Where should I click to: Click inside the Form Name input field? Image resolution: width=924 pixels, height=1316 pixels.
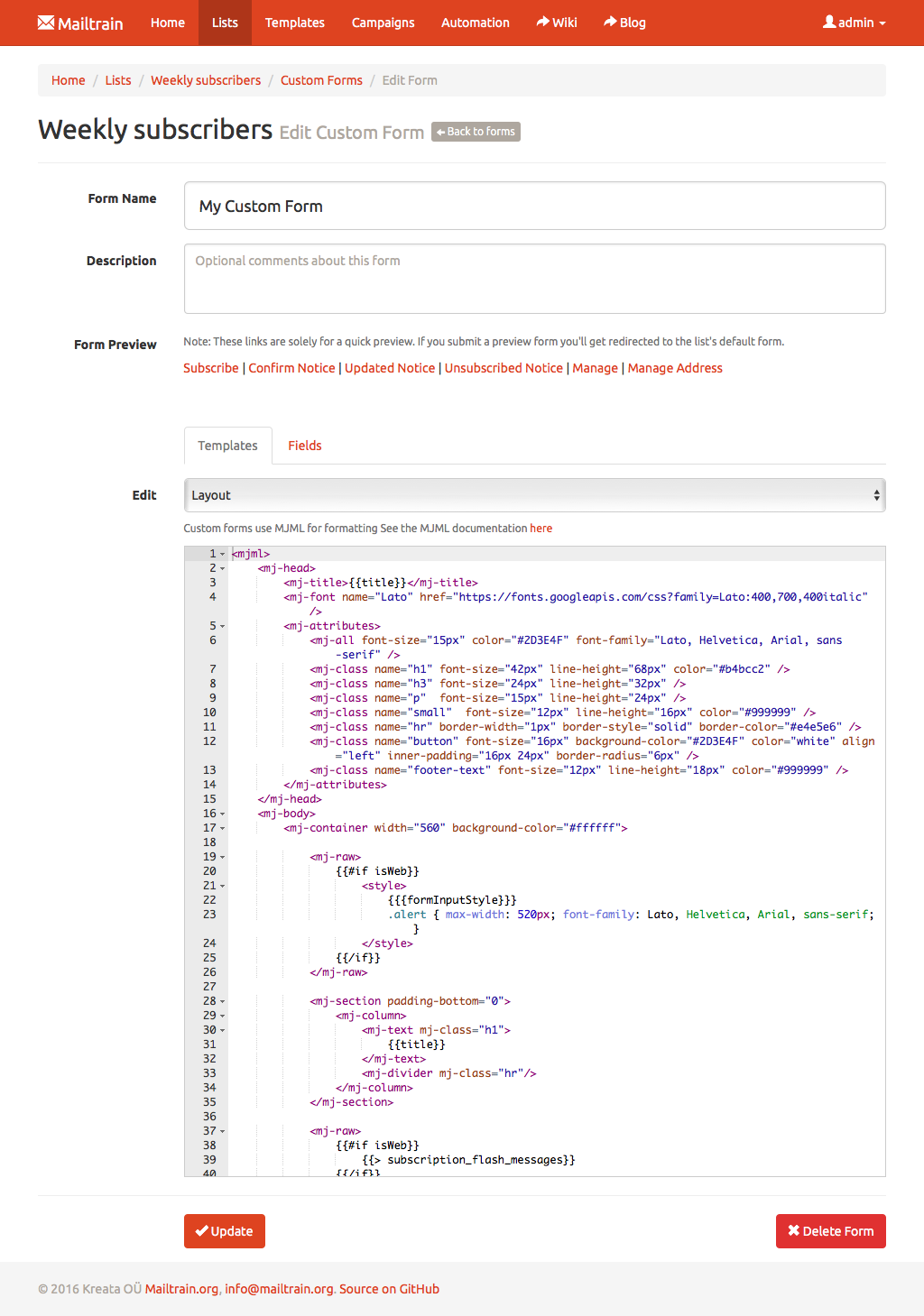click(534, 206)
